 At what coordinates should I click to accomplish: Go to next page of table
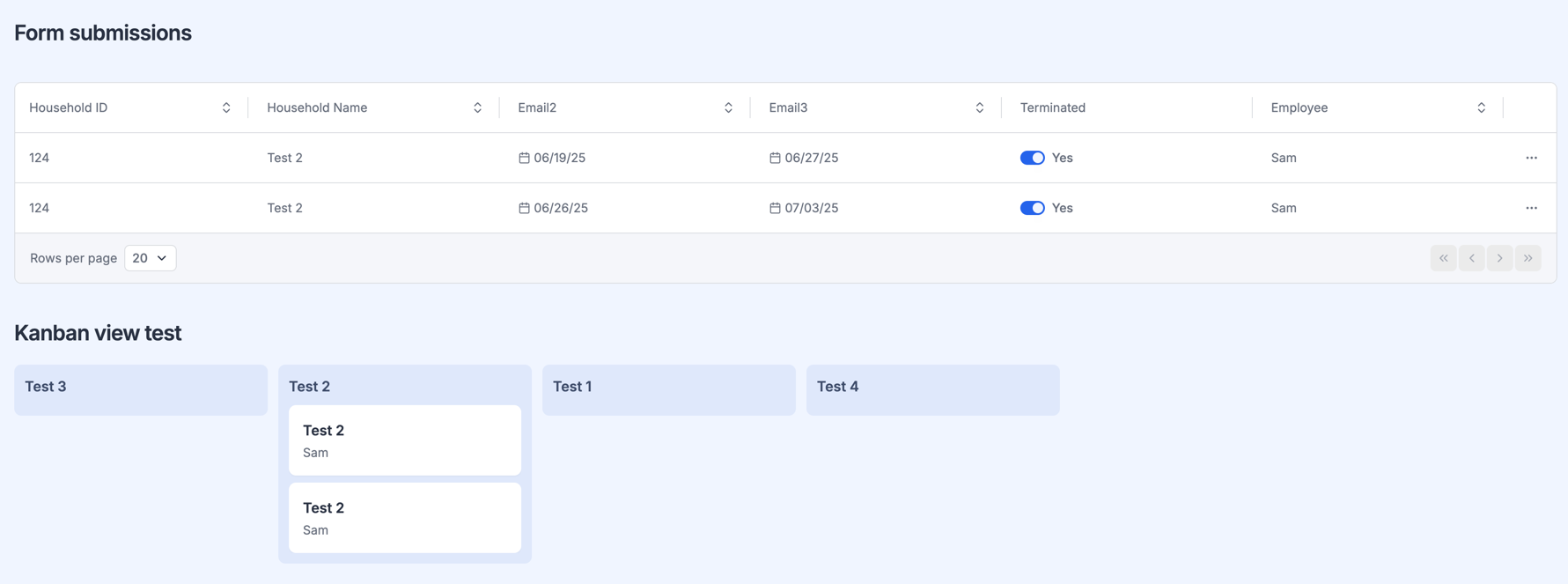1499,258
